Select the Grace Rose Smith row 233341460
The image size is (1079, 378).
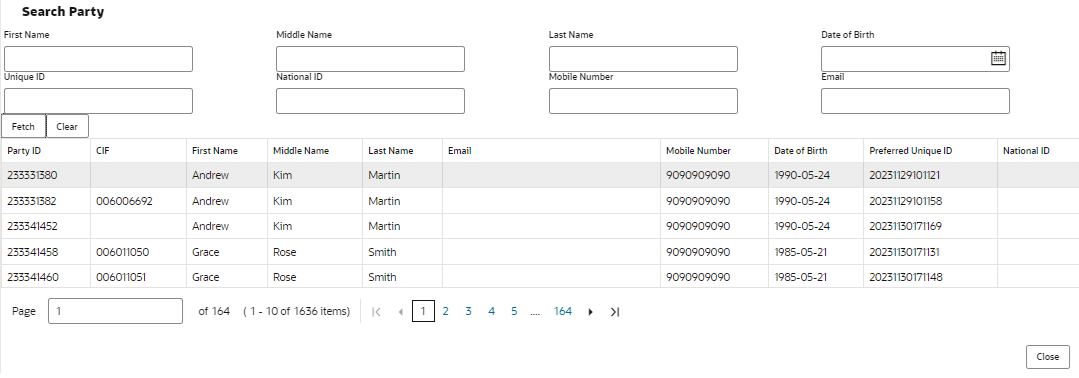540,277
